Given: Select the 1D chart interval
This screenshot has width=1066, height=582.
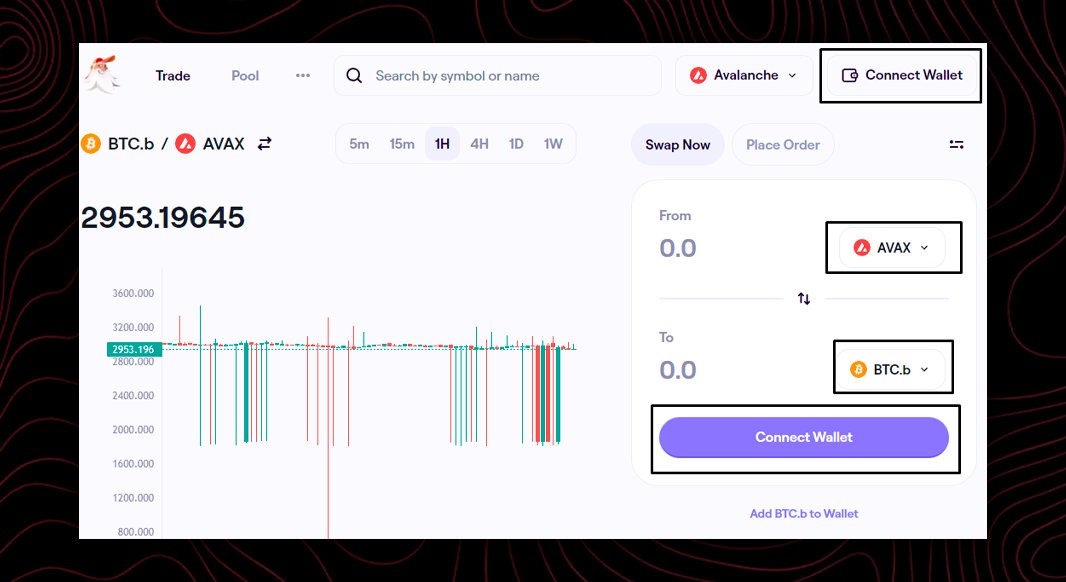Looking at the screenshot, I should (x=516, y=144).
